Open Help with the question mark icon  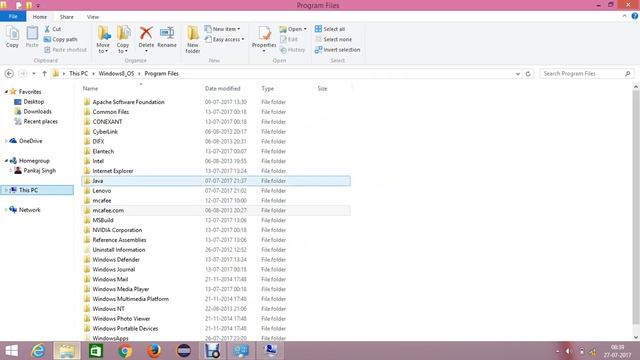tap(635, 16)
